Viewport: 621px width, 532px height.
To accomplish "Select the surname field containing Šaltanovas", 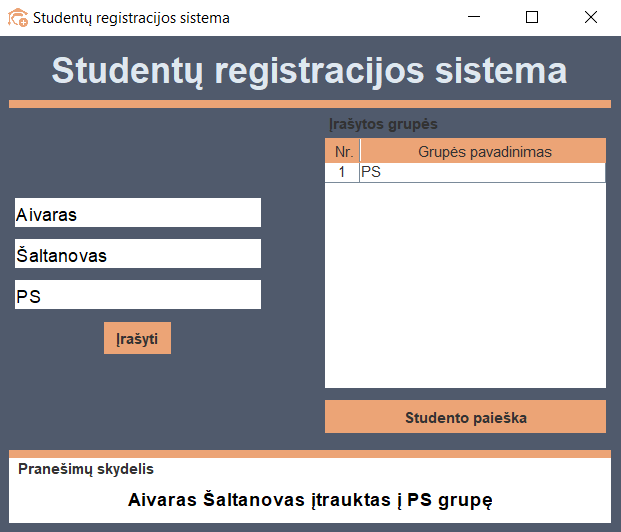I will click(138, 254).
